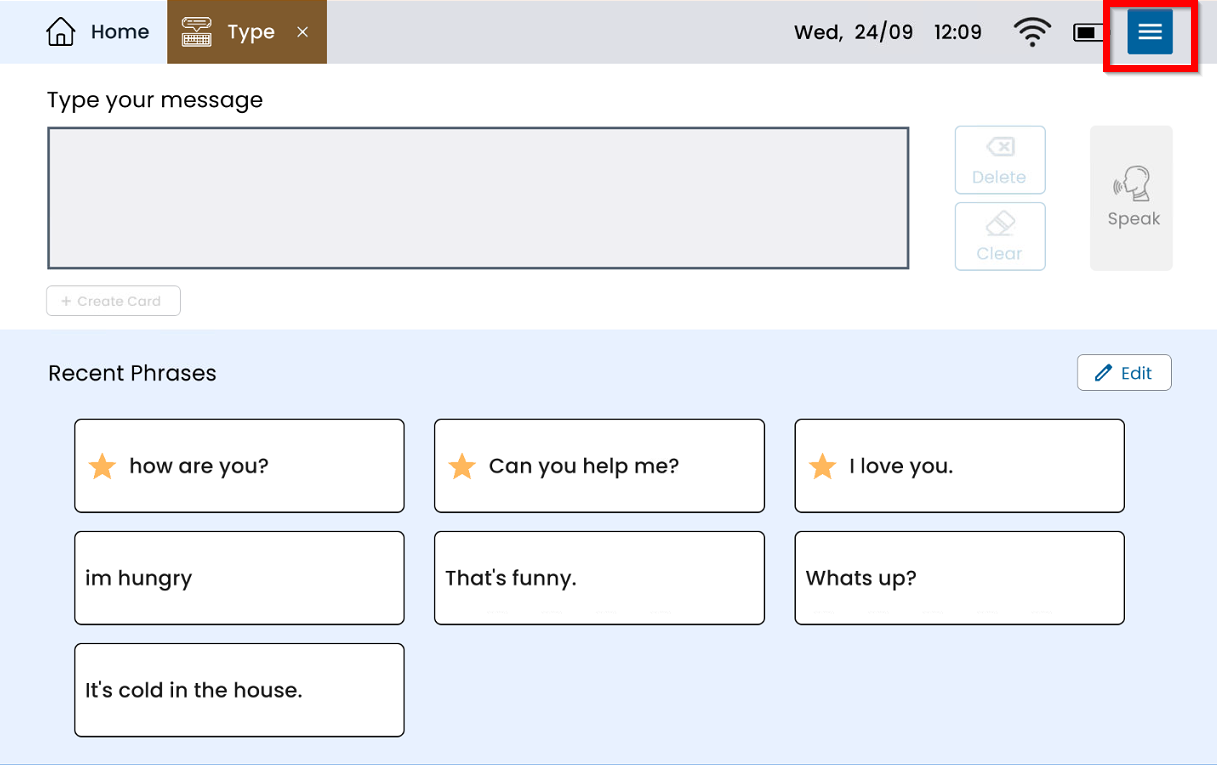
Task: Edit the Recent Phrases list
Action: (x=1123, y=373)
